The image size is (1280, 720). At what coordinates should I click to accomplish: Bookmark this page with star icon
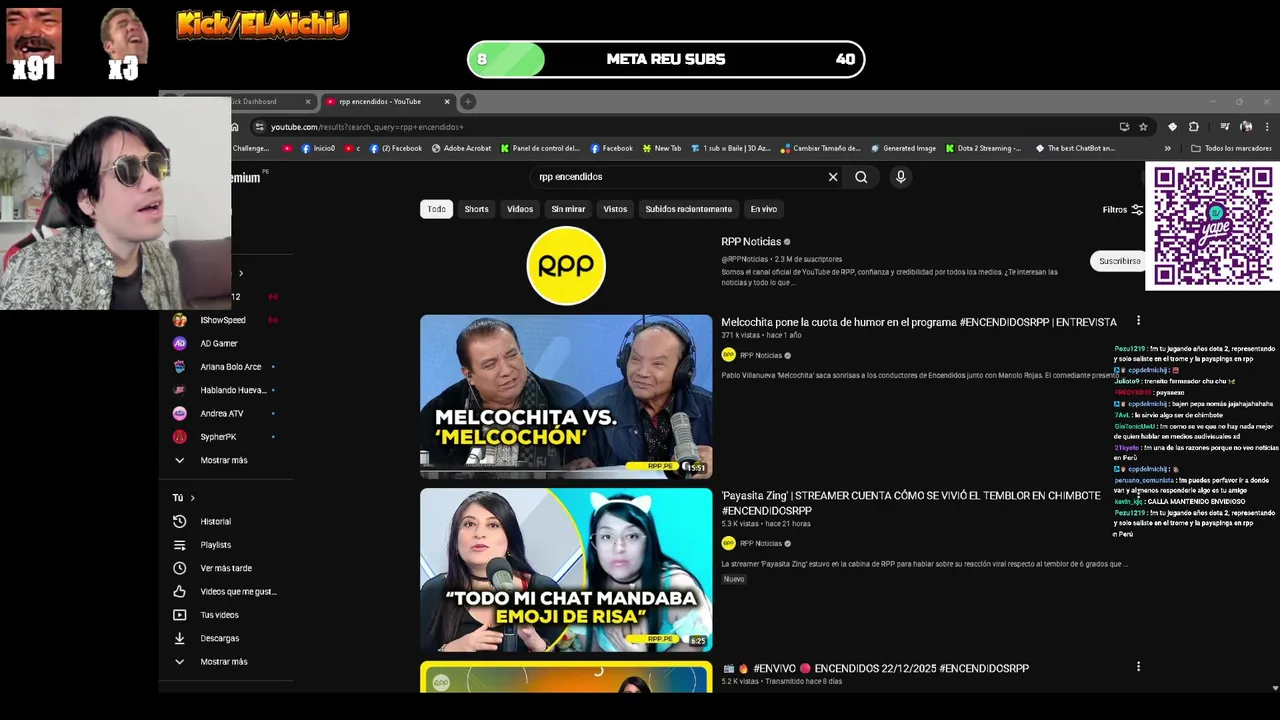(x=1143, y=127)
